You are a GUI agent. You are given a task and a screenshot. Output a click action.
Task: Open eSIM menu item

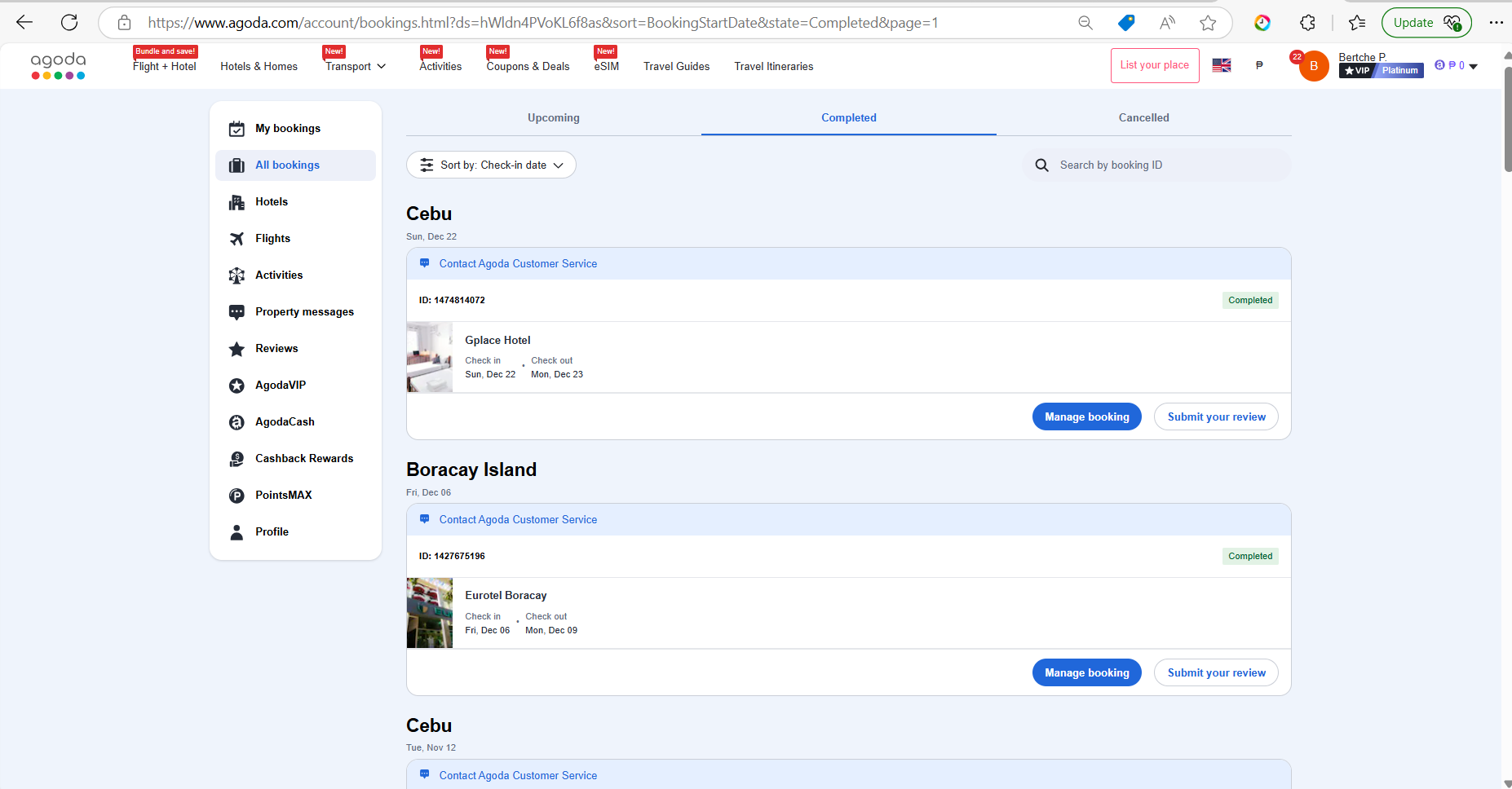pyautogui.click(x=606, y=66)
